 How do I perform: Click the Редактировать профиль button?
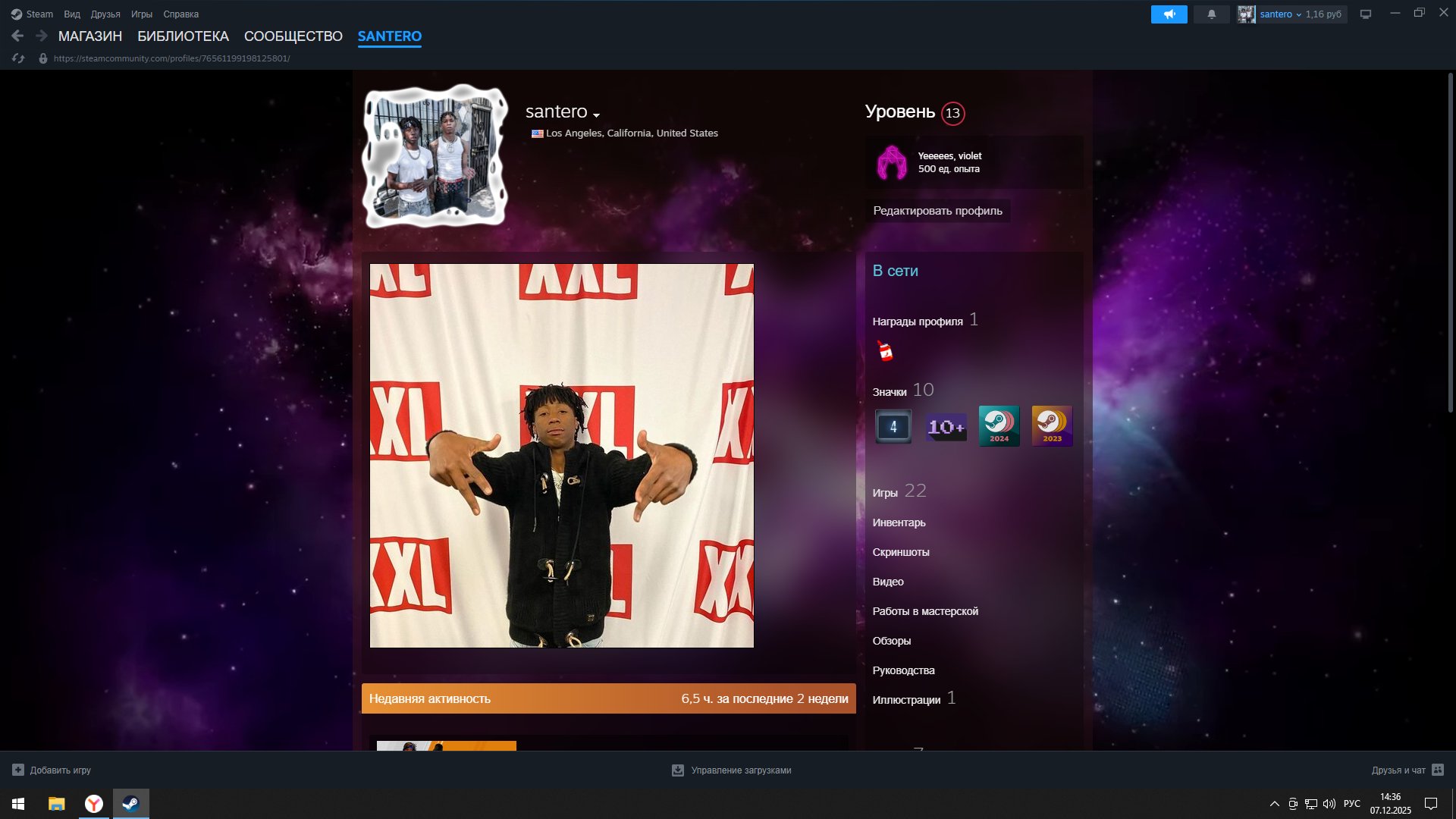pos(938,211)
